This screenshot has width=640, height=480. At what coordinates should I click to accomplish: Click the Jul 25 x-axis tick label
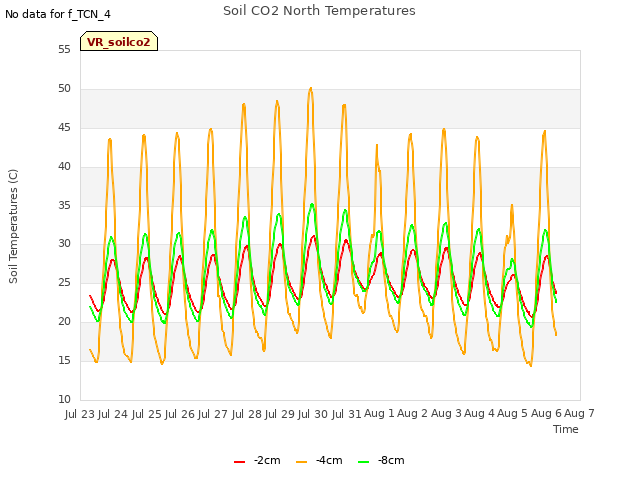tap(146, 414)
